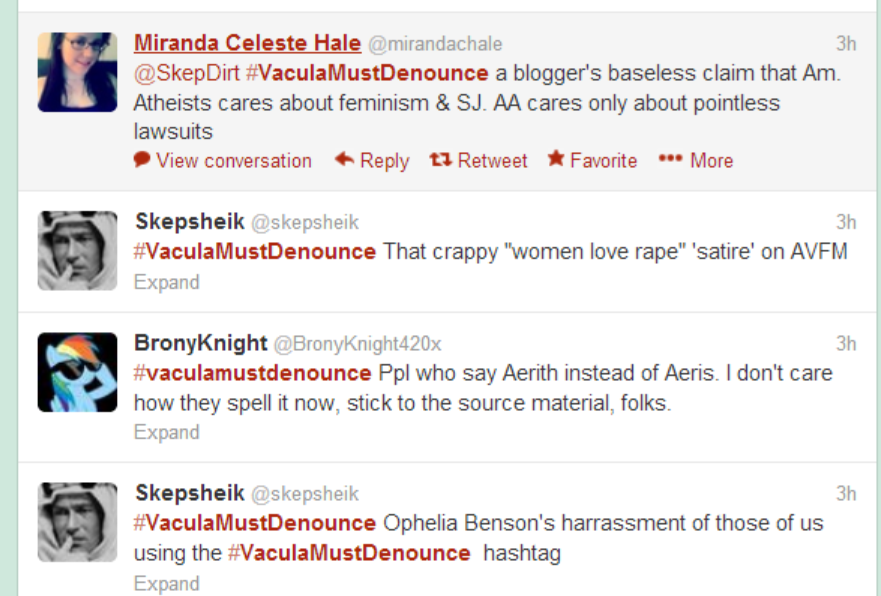Click the Favorite star icon
Image resolution: width=881 pixels, height=596 pixels.
click(556, 160)
